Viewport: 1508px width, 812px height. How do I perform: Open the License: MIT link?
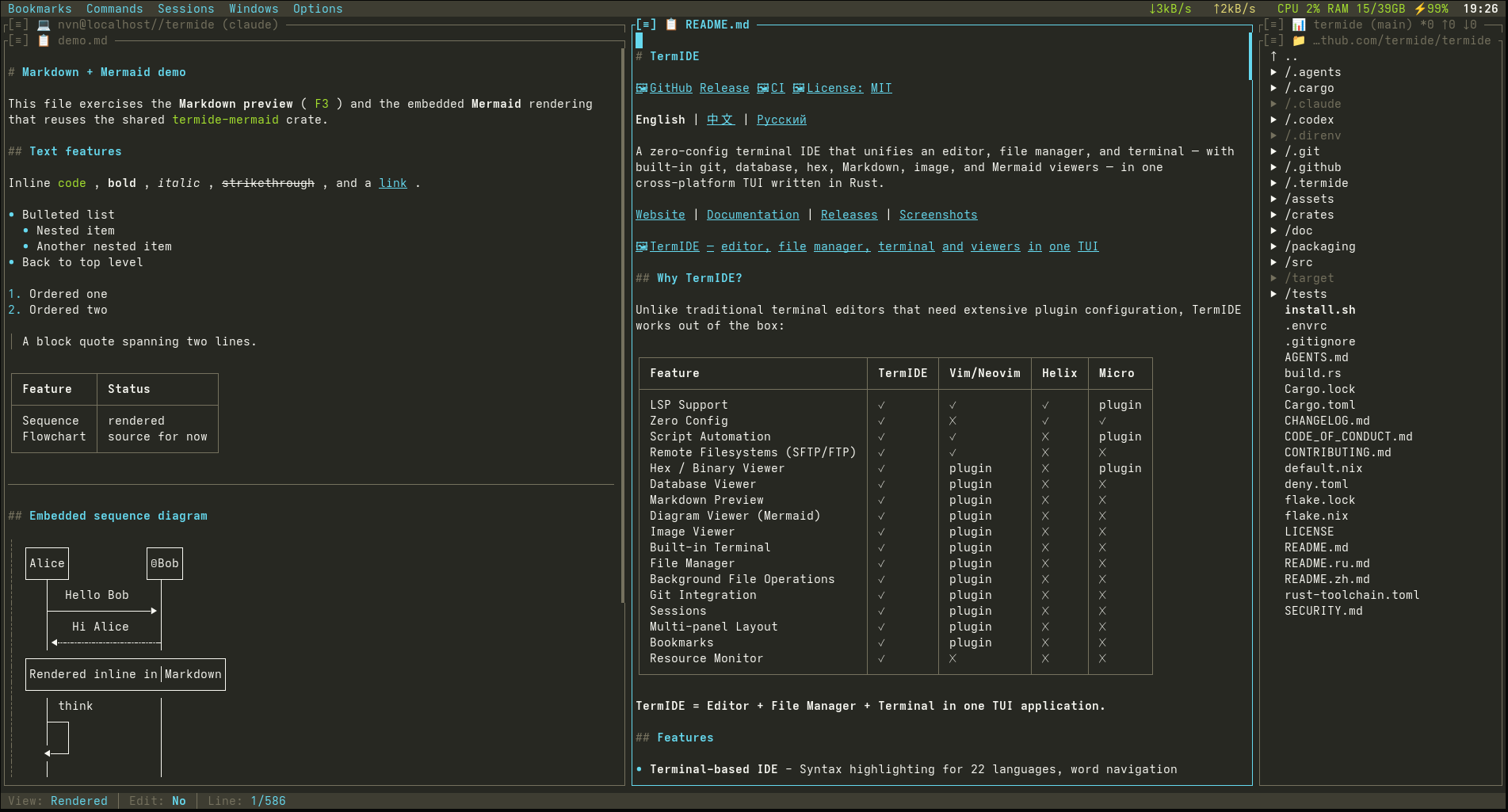pyautogui.click(x=849, y=88)
